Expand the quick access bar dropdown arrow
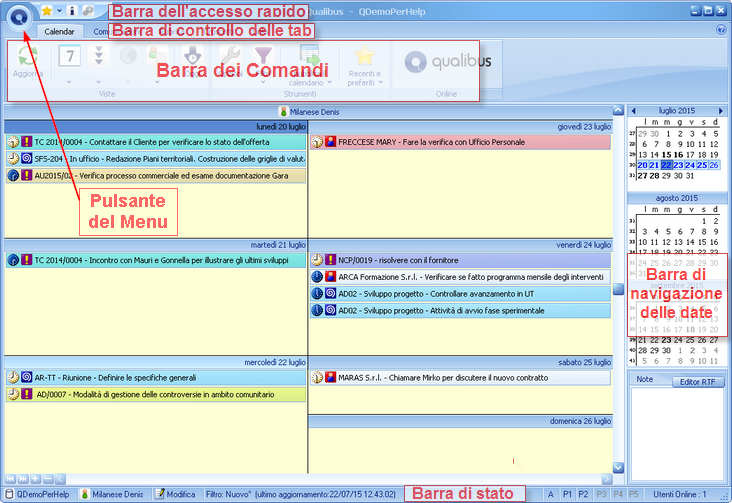 60,11
